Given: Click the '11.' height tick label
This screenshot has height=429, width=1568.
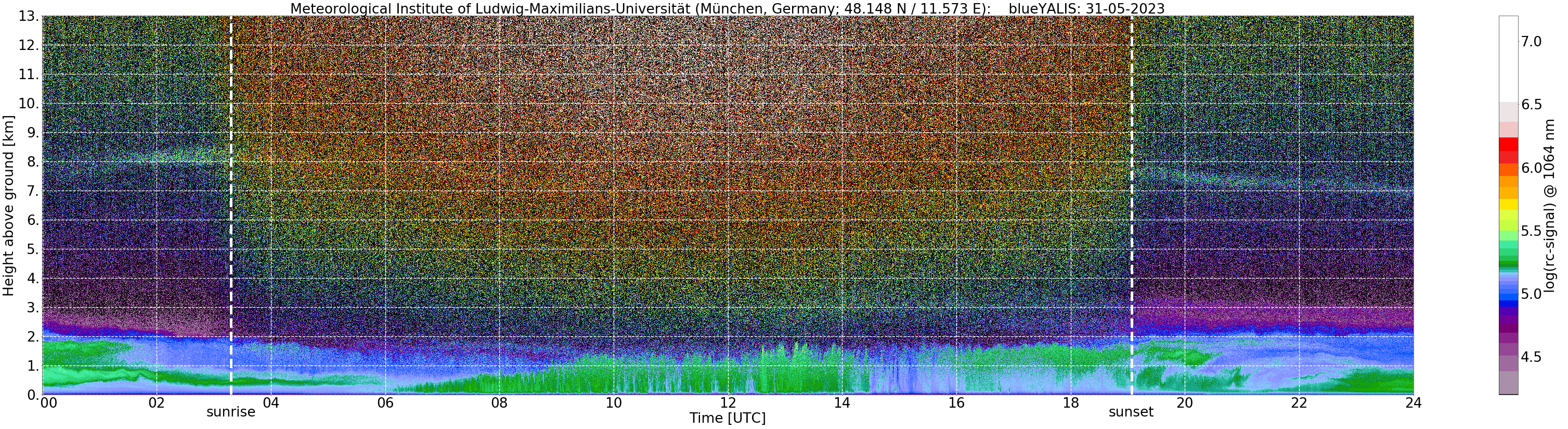Looking at the screenshot, I should click(x=29, y=75).
